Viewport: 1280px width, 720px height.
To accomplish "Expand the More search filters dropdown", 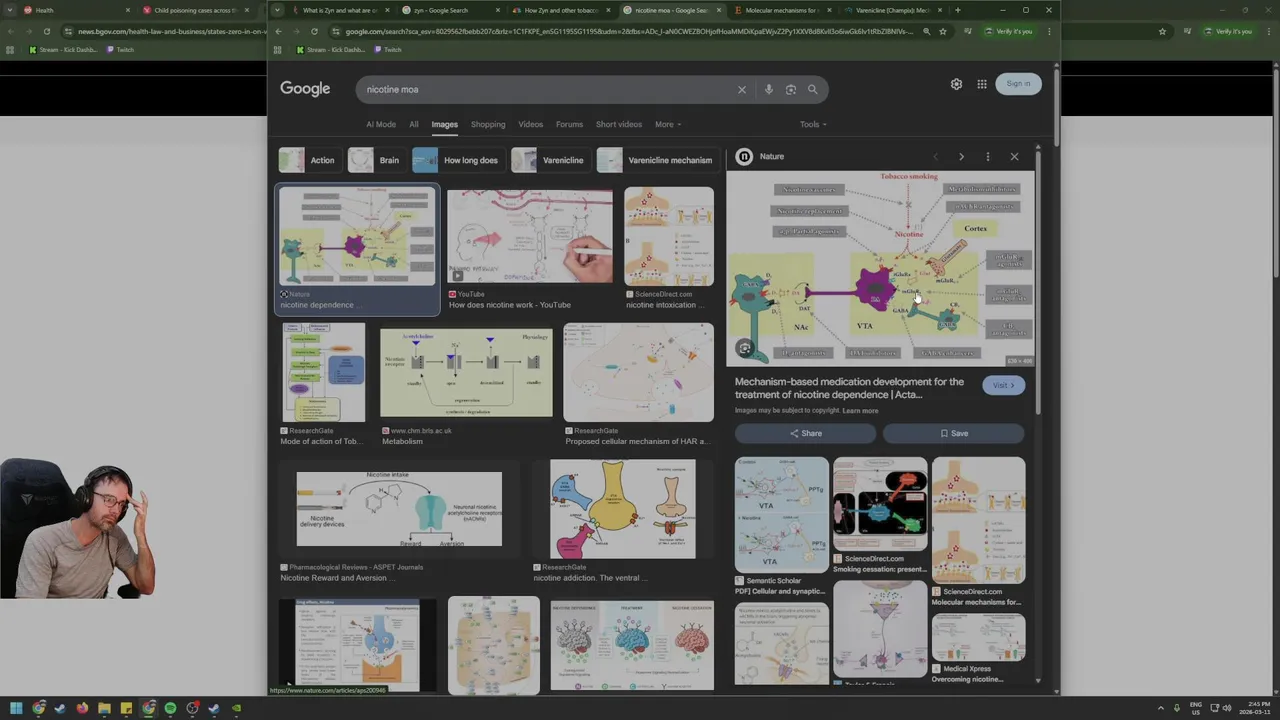I will (x=668, y=125).
